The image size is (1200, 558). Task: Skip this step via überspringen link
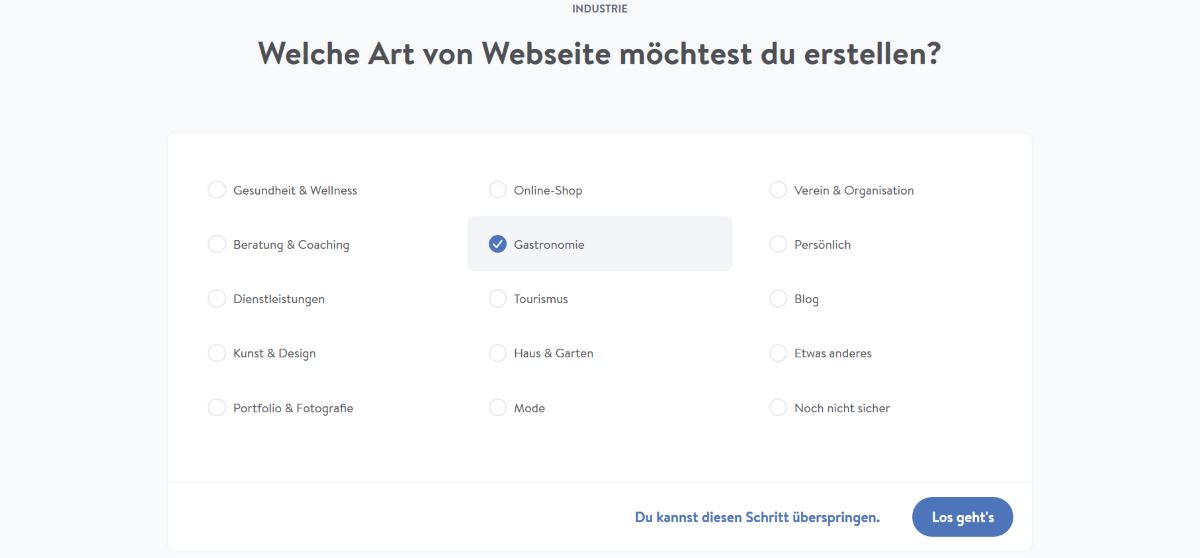click(x=757, y=518)
